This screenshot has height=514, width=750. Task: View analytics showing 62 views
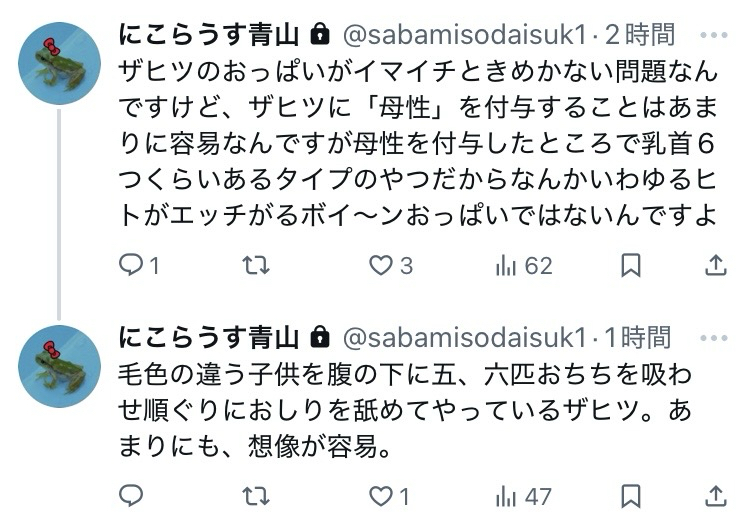click(508, 265)
